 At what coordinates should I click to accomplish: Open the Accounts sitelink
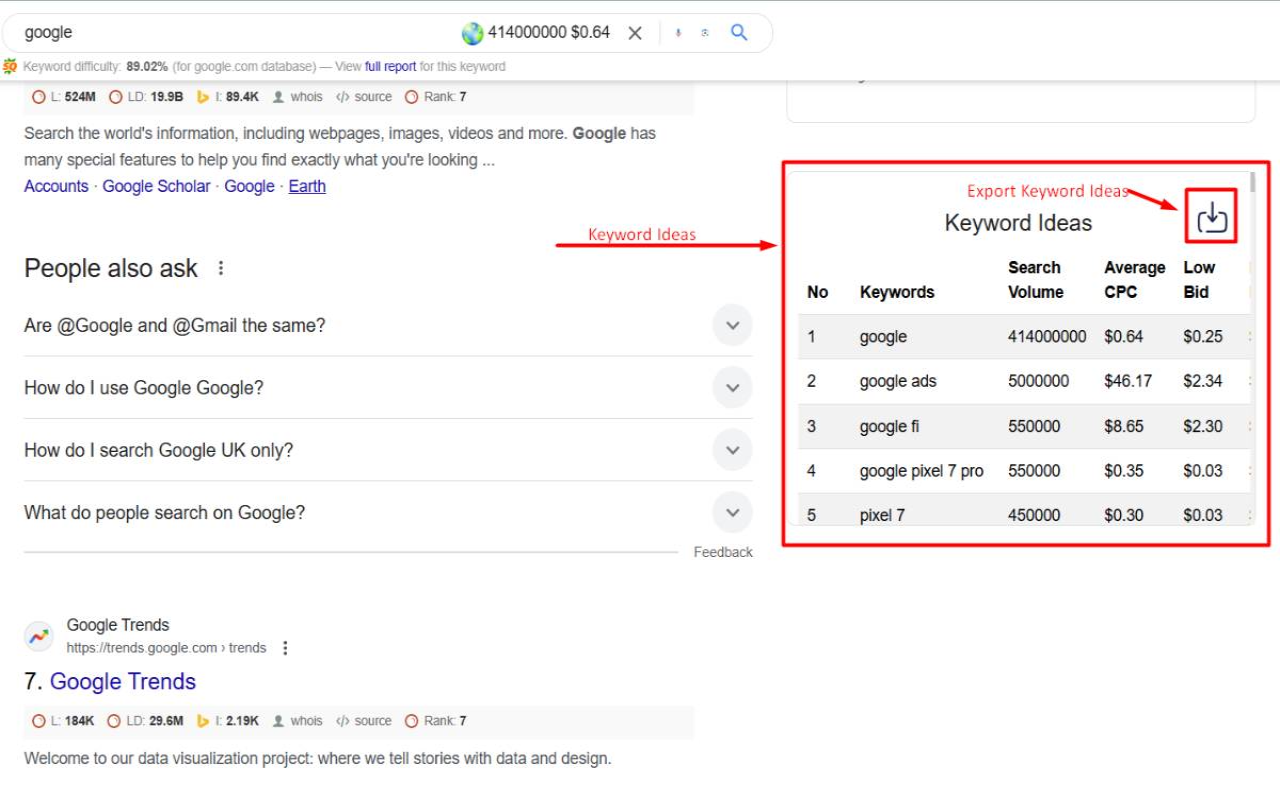(56, 186)
